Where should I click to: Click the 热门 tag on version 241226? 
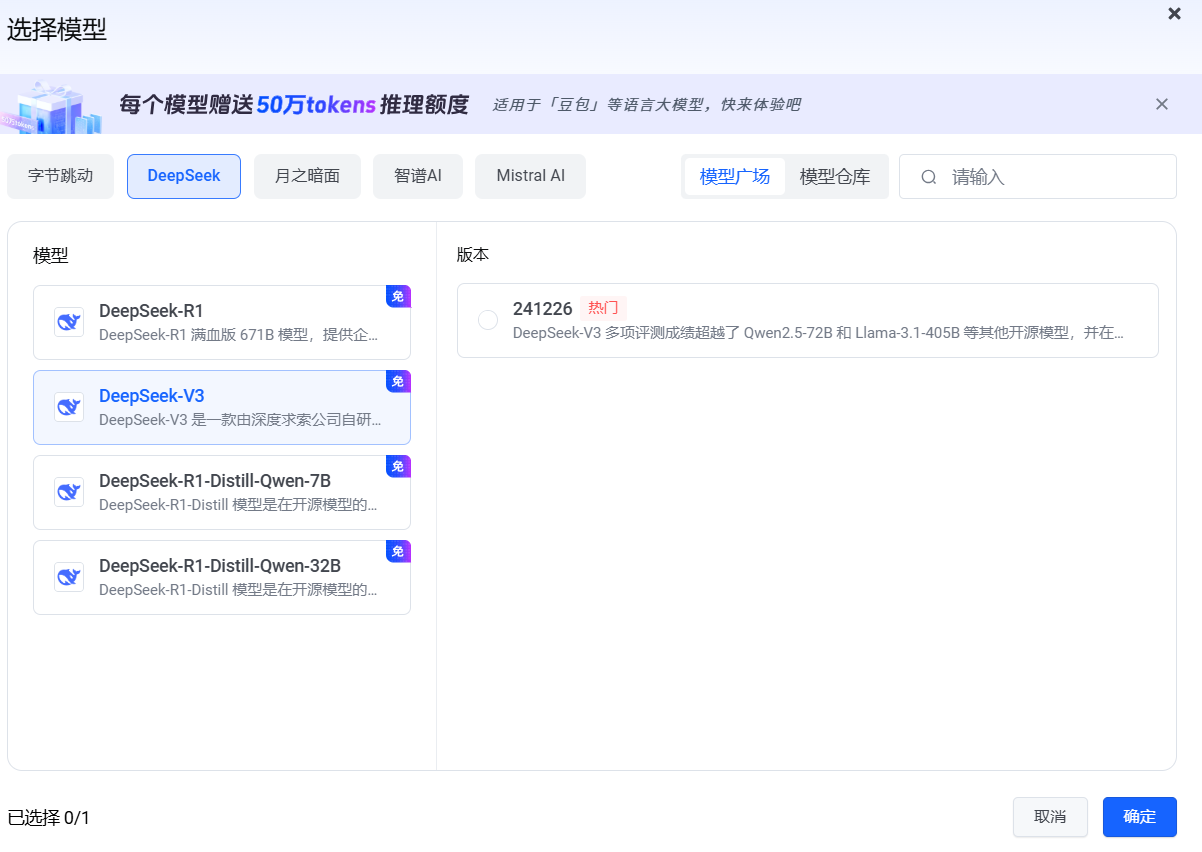(x=603, y=308)
